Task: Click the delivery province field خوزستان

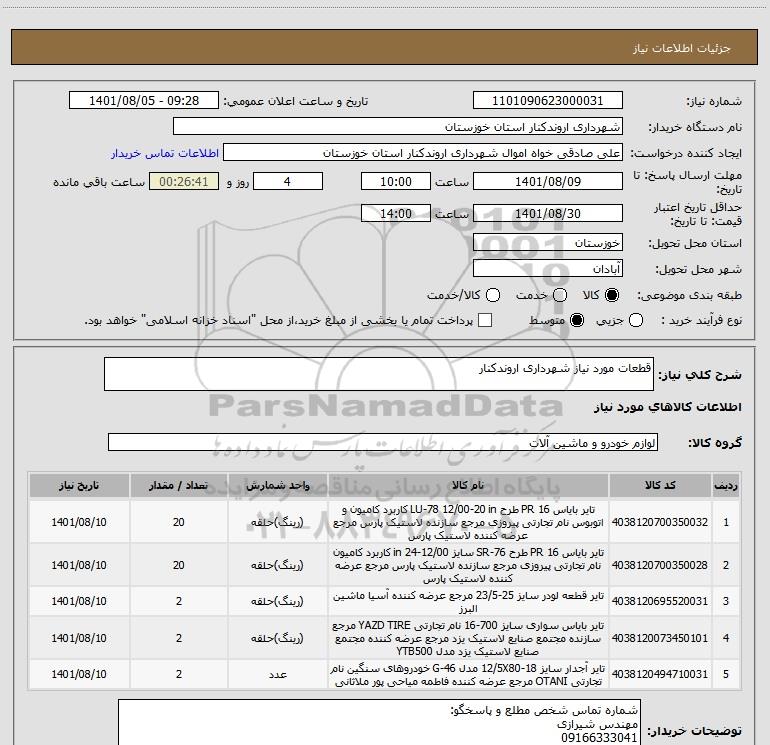Action: click(x=548, y=243)
